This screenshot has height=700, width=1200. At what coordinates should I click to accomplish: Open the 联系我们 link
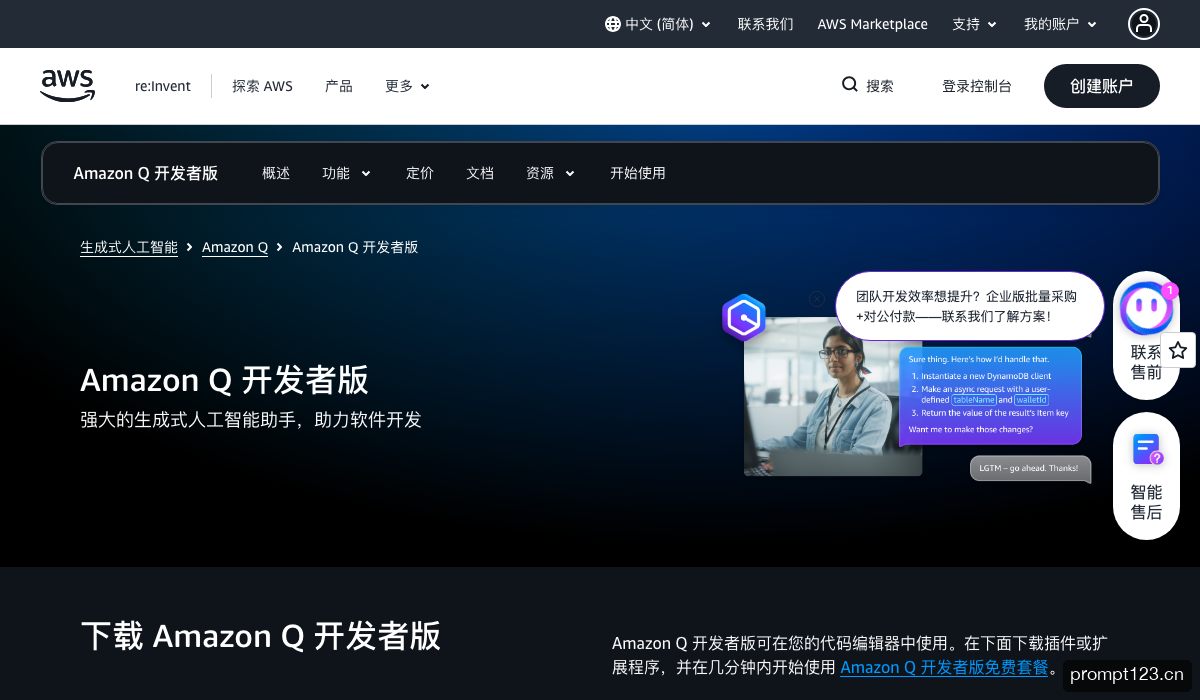766,24
